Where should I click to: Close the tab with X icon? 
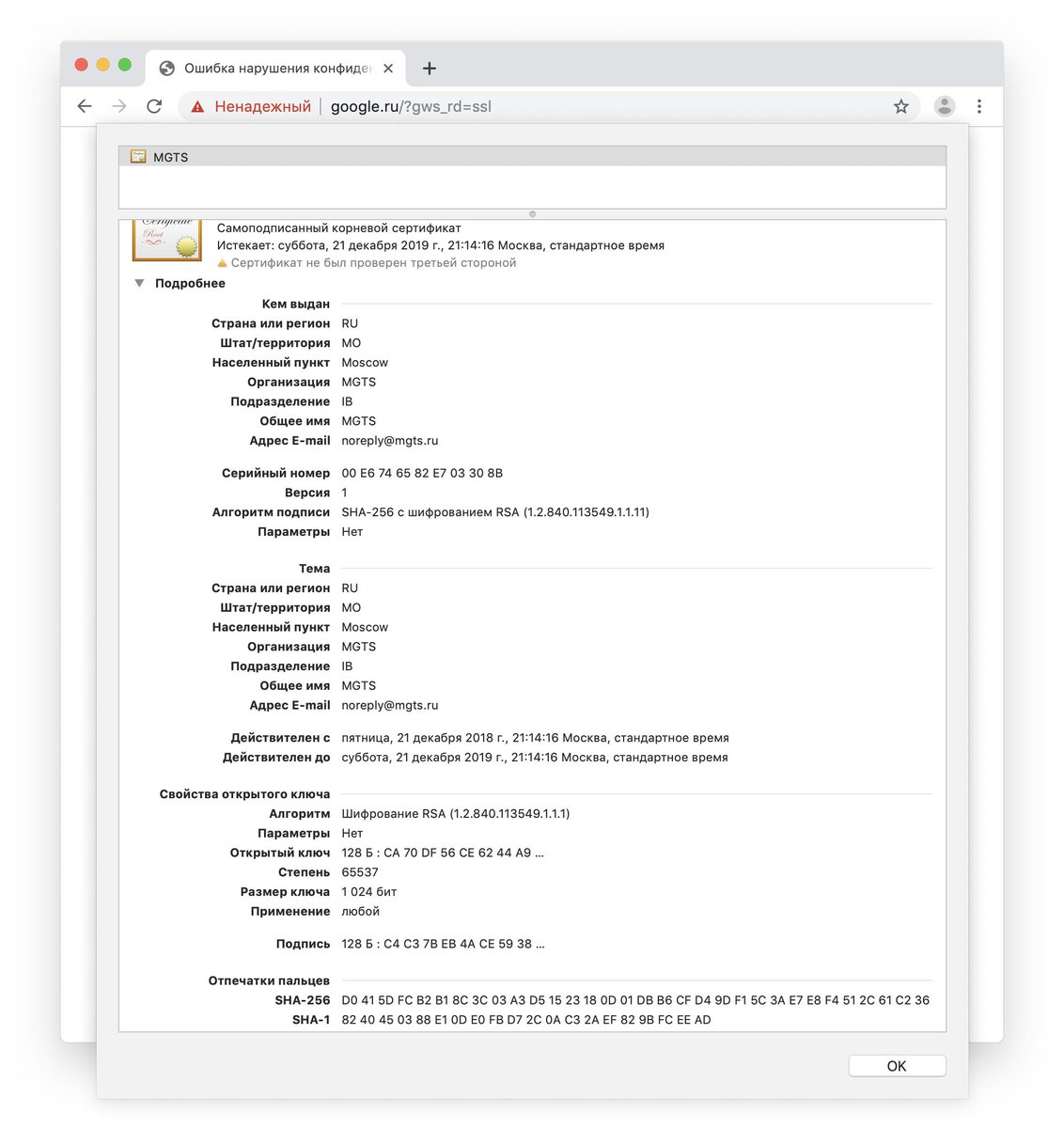[388, 69]
